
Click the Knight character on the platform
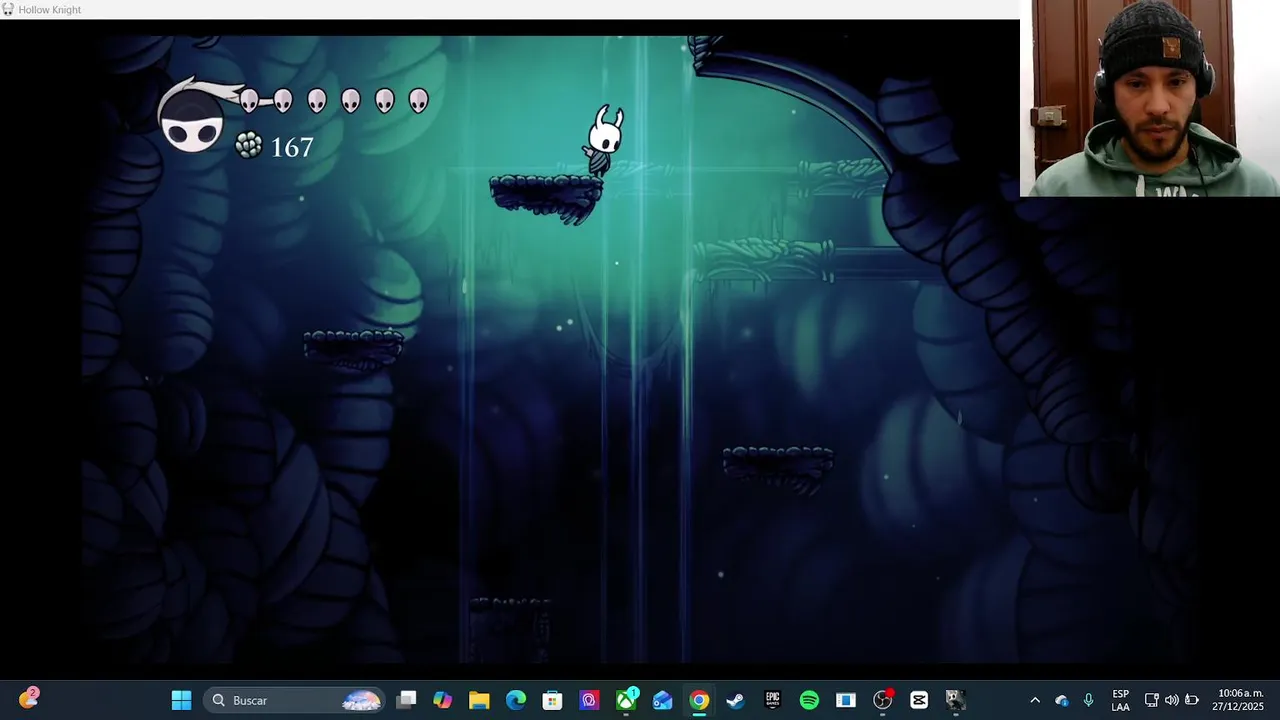[x=603, y=141]
